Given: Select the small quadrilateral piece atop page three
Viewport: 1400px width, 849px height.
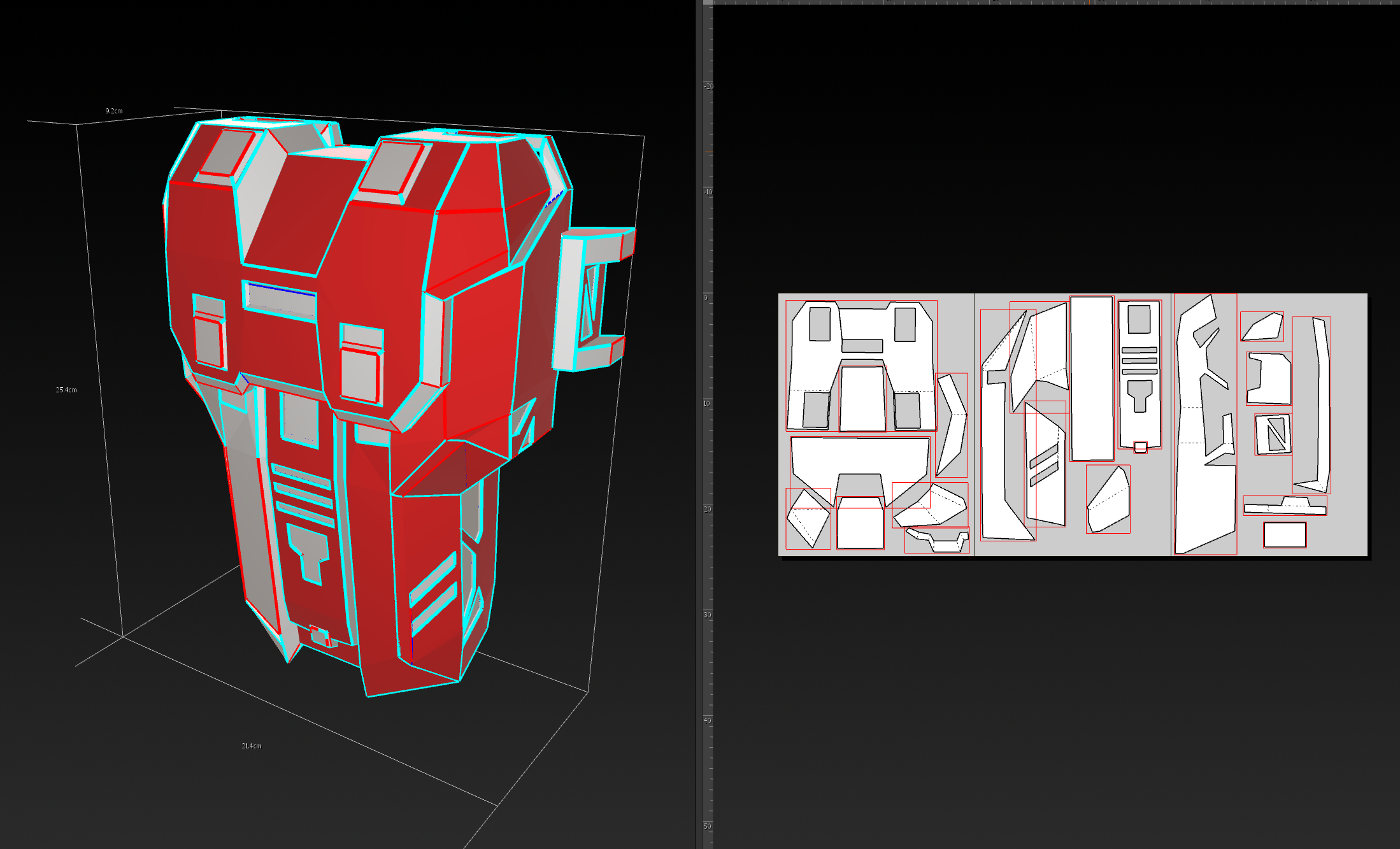Looking at the screenshot, I should point(1262,327).
